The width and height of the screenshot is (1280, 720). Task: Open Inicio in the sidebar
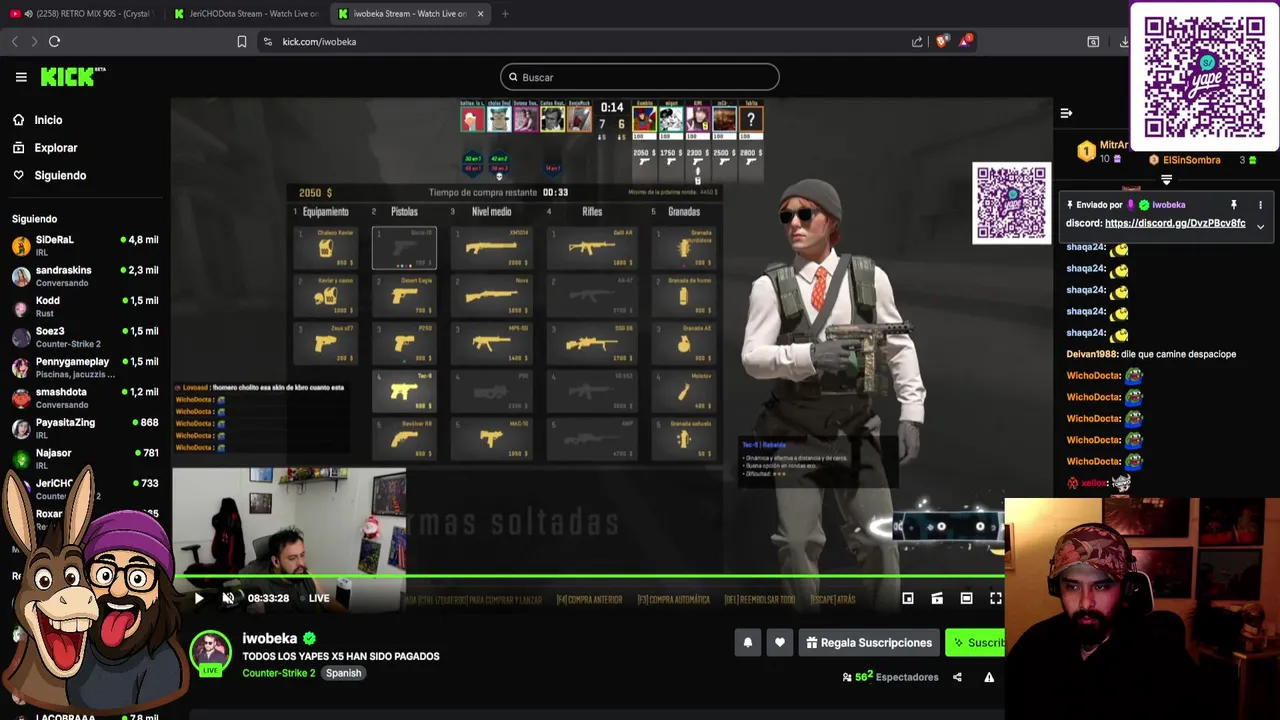(x=48, y=120)
